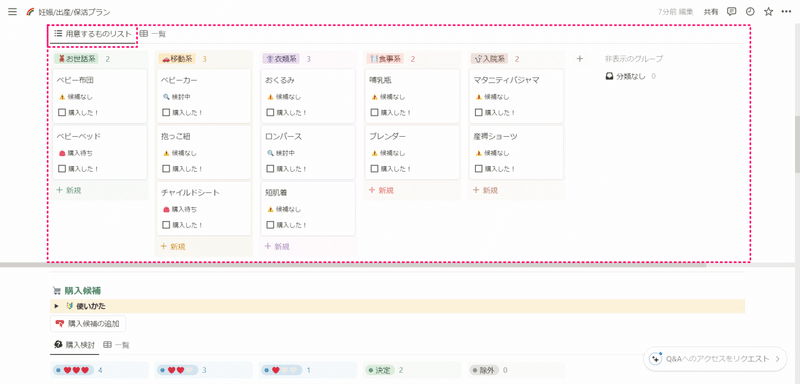The image size is (800, 384).
Task: Click Q&Aへのアクセスをリクエスト button
Action: (714, 359)
